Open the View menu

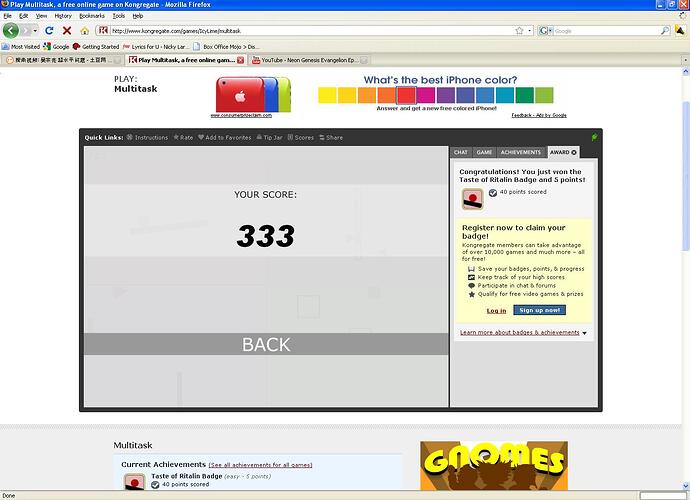pos(41,16)
